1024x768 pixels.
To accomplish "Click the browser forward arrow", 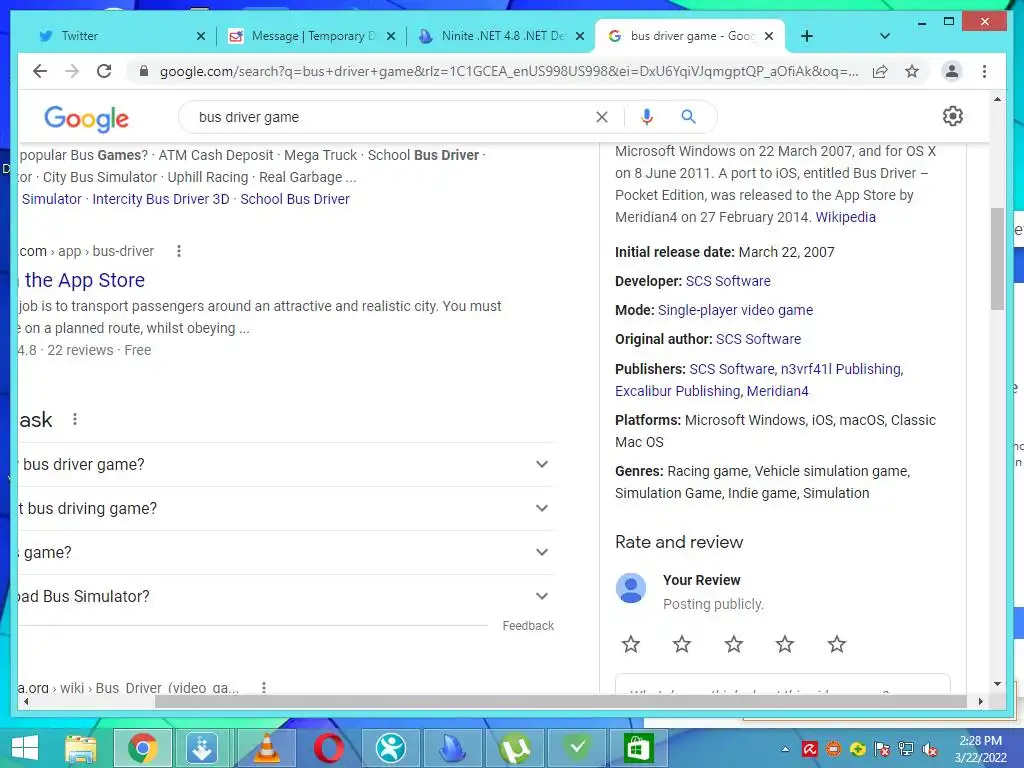I will (72, 71).
